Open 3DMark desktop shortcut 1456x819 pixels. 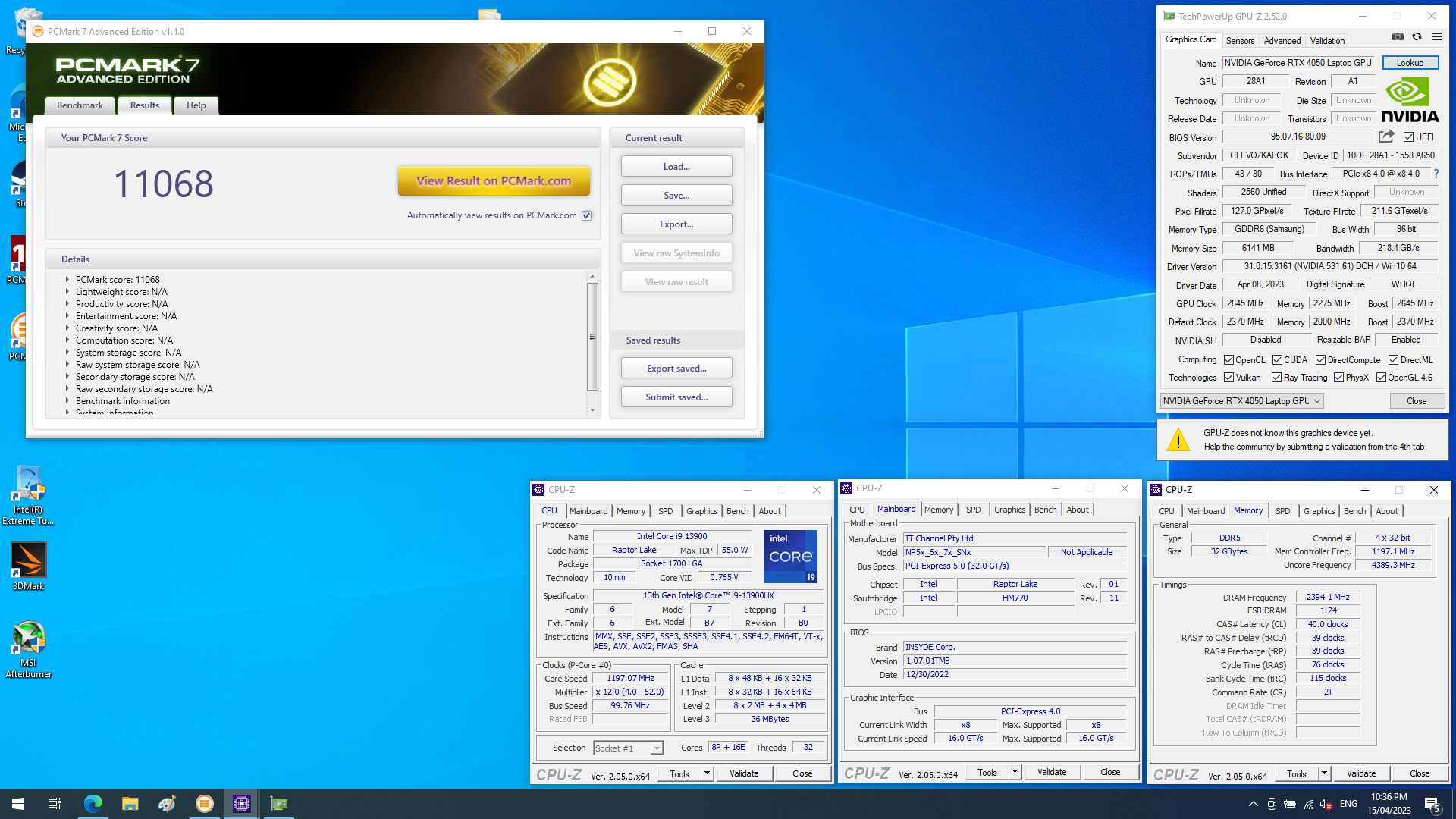[x=29, y=566]
